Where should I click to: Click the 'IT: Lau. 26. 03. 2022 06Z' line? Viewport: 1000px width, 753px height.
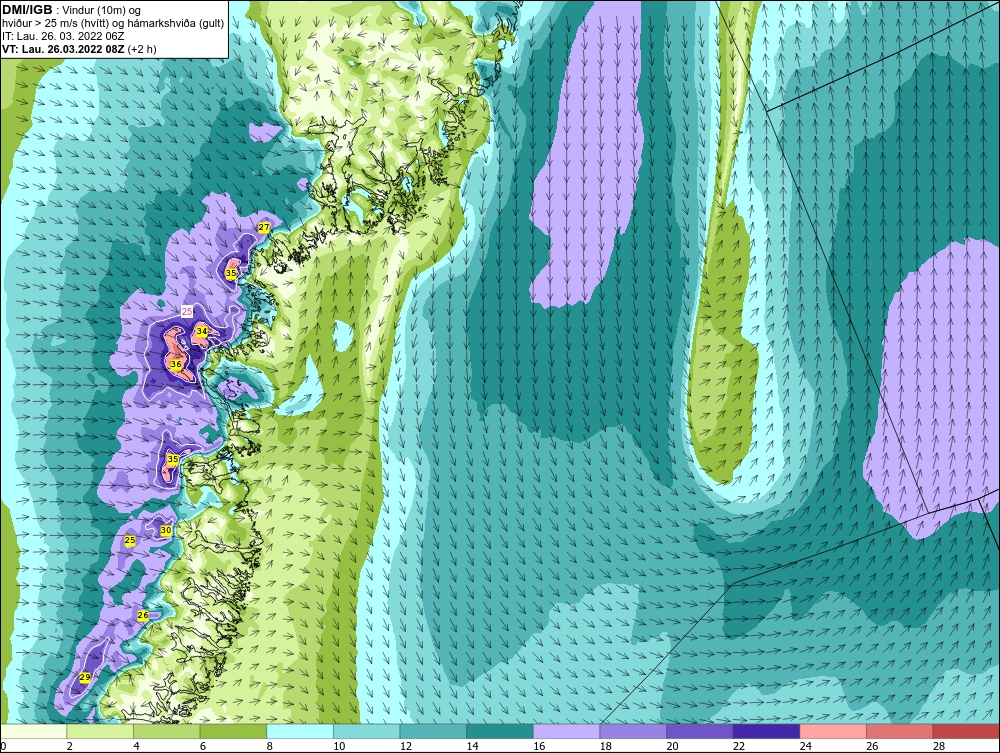(x=63, y=36)
